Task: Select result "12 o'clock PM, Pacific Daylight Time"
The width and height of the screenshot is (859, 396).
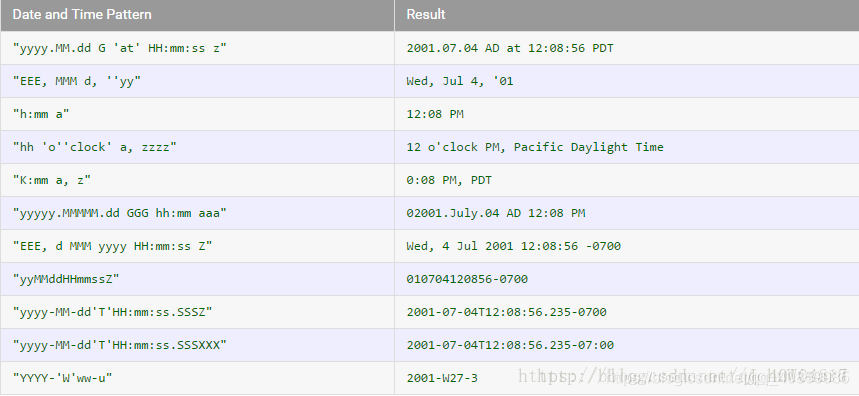Action: [x=535, y=147]
